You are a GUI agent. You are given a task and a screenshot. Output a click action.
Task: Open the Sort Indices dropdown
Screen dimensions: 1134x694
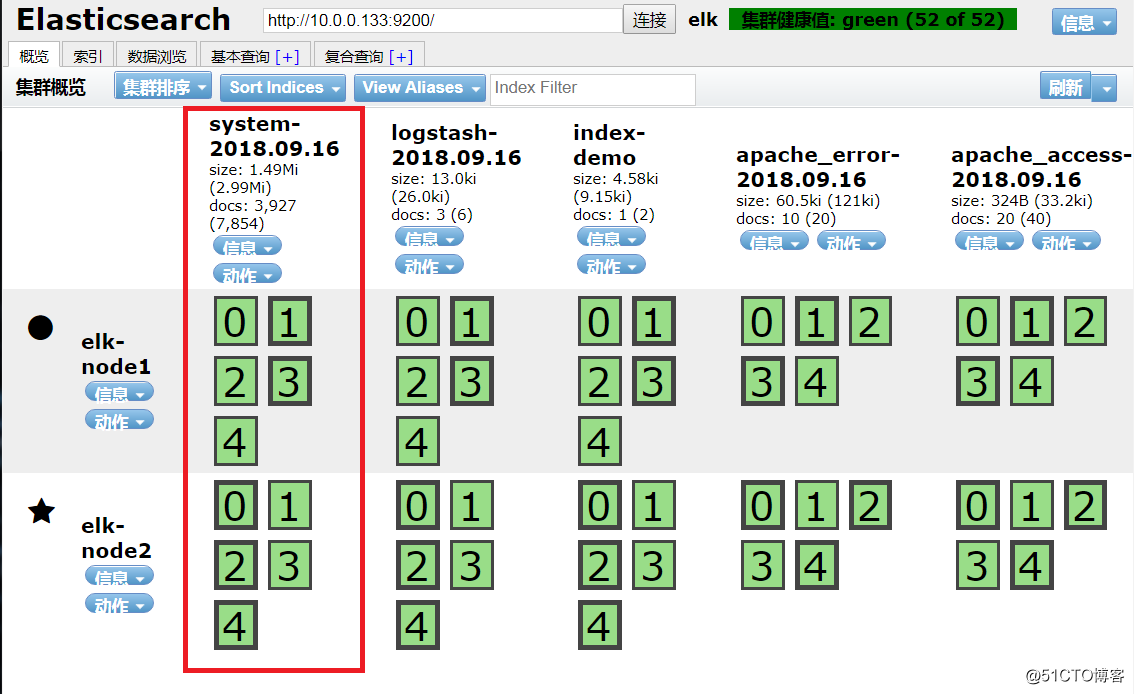coord(283,87)
